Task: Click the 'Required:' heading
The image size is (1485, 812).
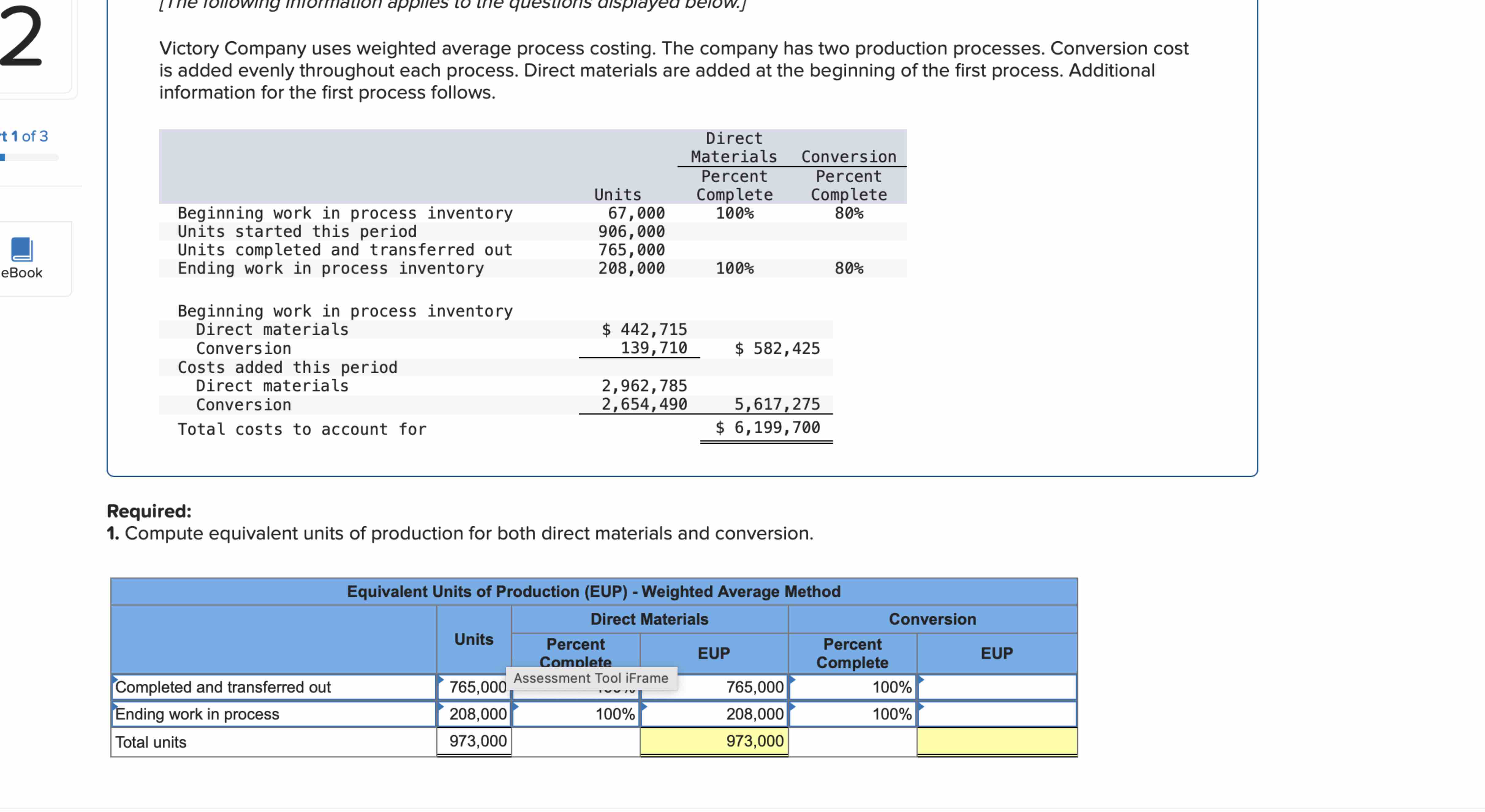Action: tap(149, 511)
